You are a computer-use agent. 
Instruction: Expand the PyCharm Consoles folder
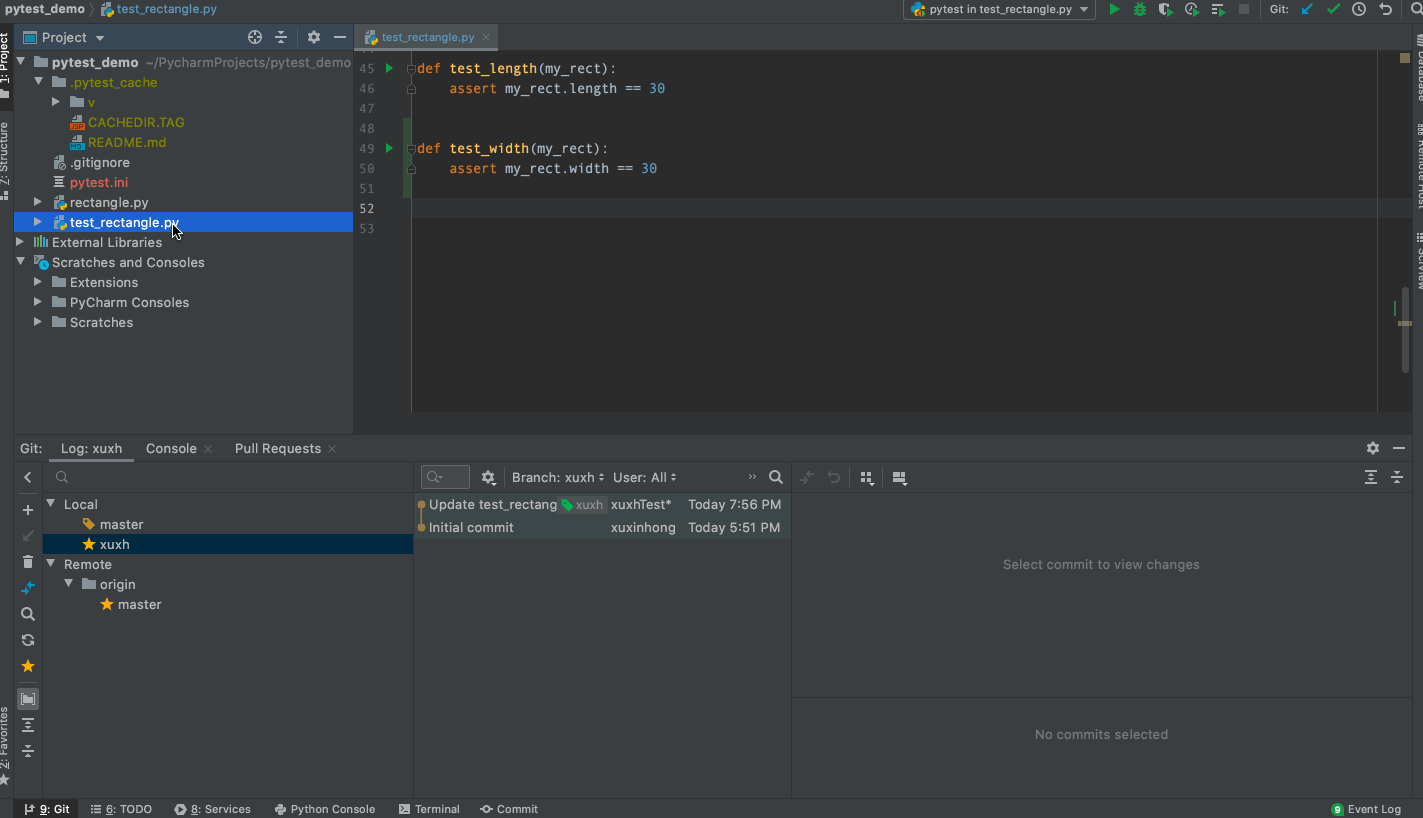pos(40,302)
